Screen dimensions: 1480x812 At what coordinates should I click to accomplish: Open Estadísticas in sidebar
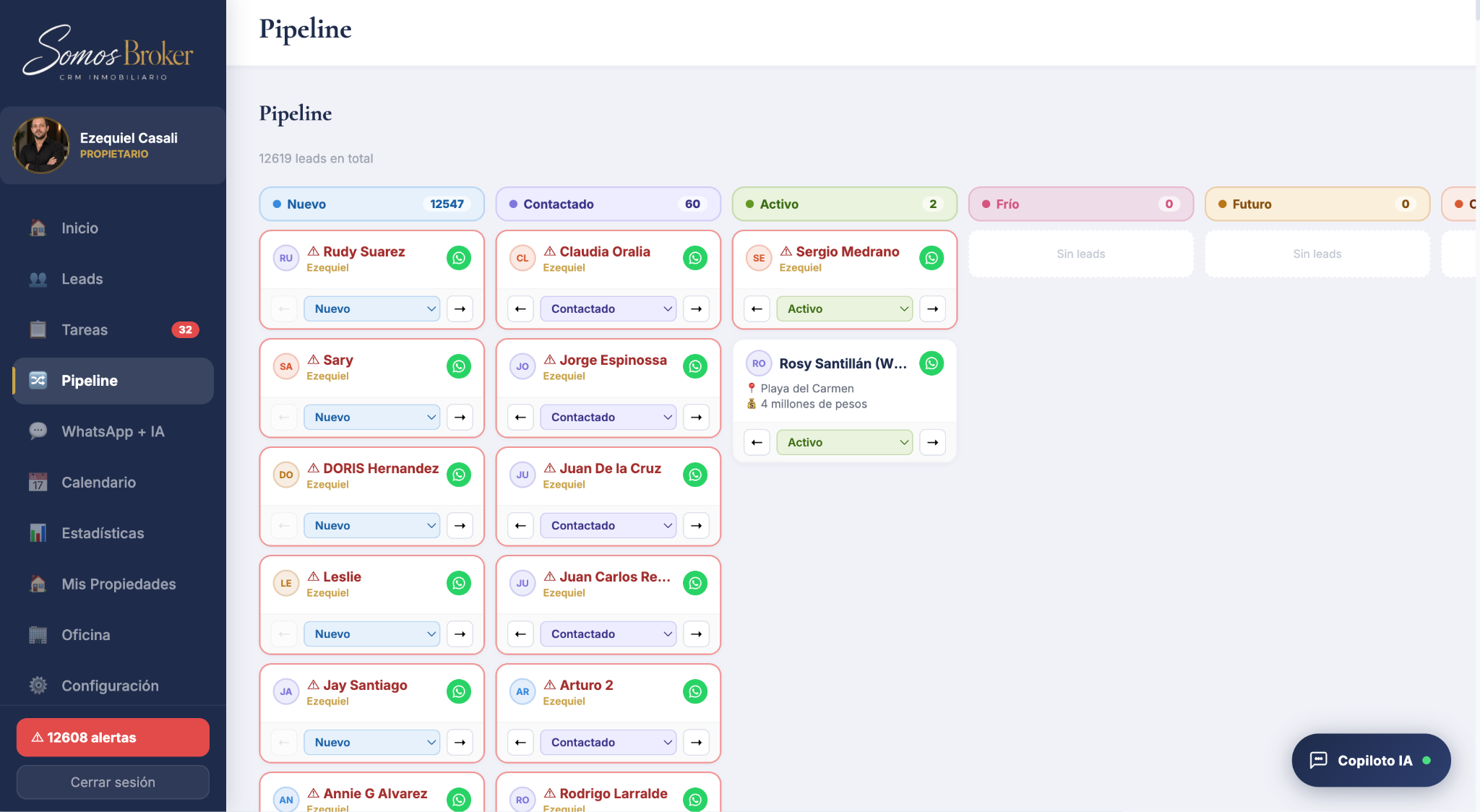(x=113, y=533)
